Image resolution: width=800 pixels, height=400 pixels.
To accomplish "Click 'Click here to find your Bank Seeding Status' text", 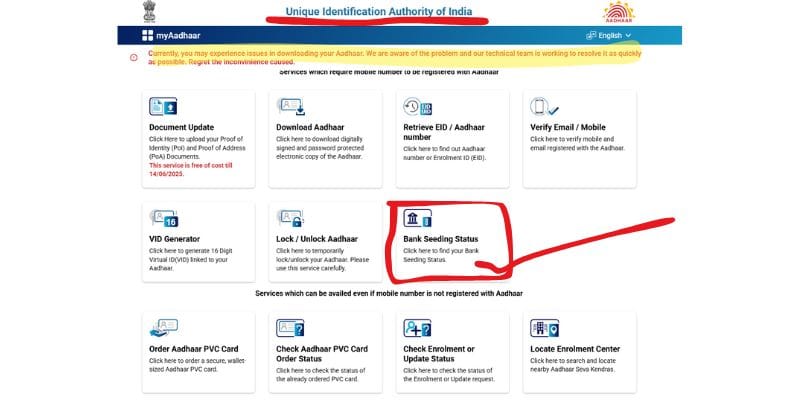I will 441,256.
